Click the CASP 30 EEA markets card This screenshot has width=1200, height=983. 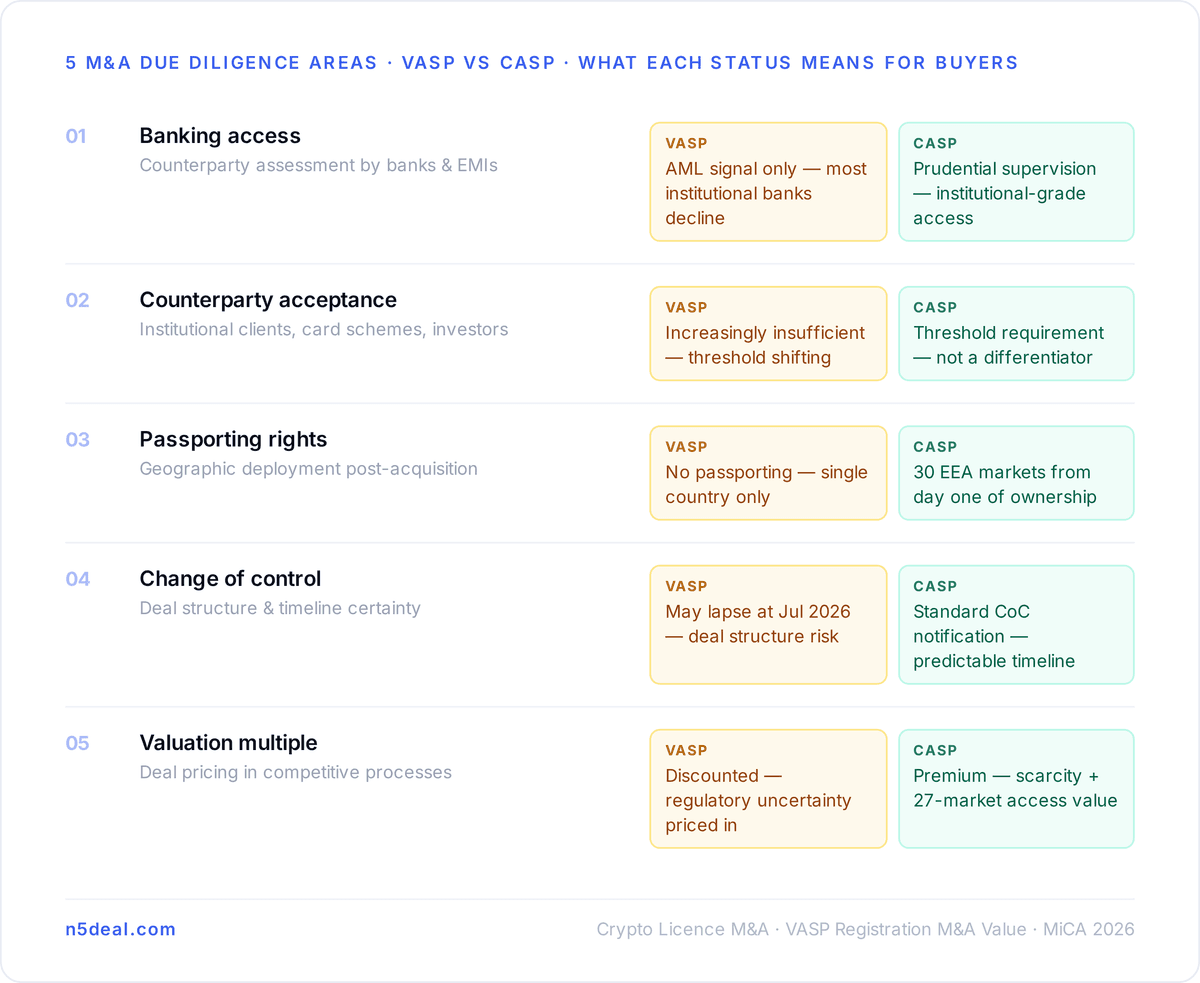1016,473
